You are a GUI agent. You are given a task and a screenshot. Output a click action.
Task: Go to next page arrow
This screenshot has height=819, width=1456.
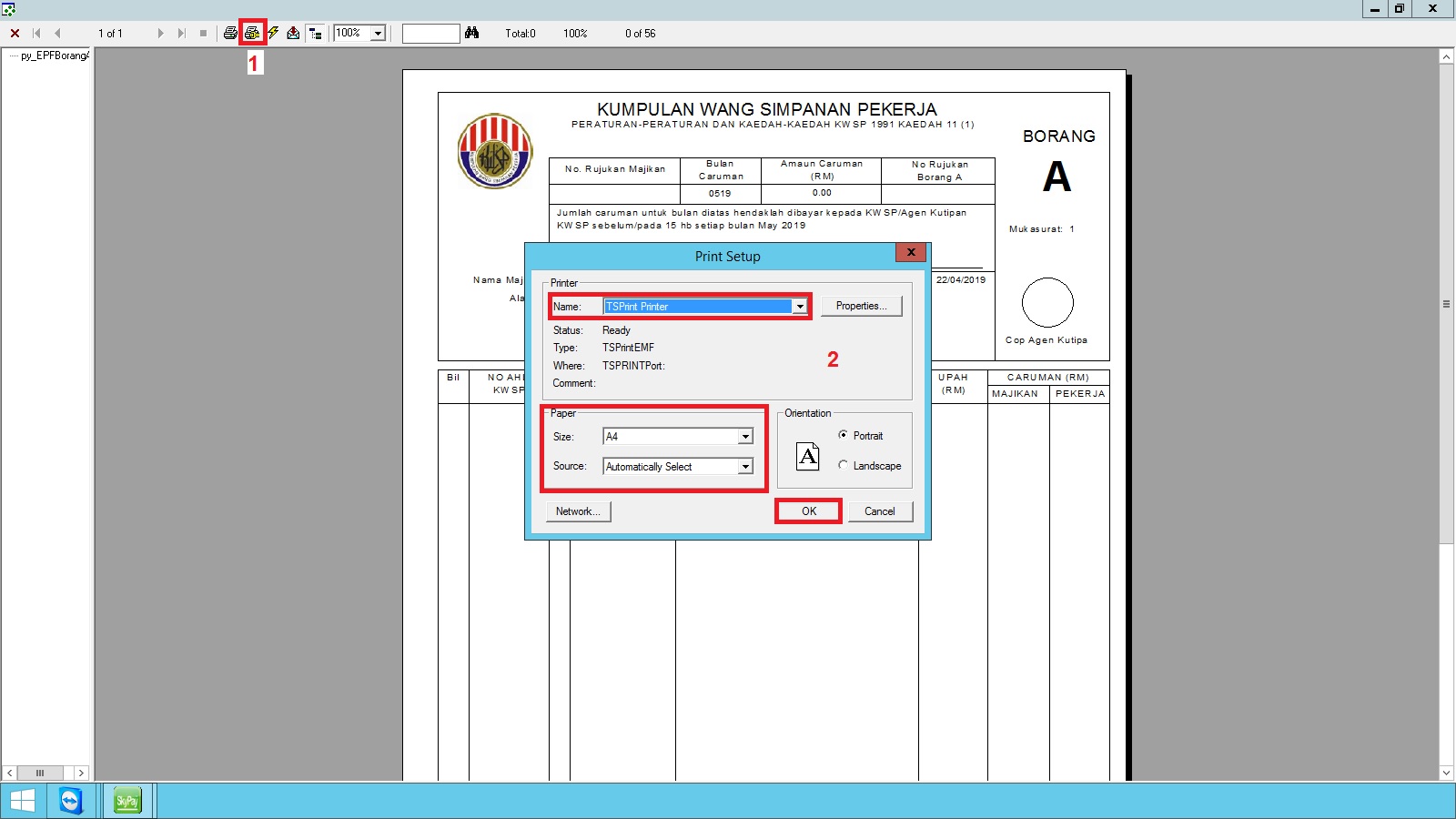tap(160, 33)
